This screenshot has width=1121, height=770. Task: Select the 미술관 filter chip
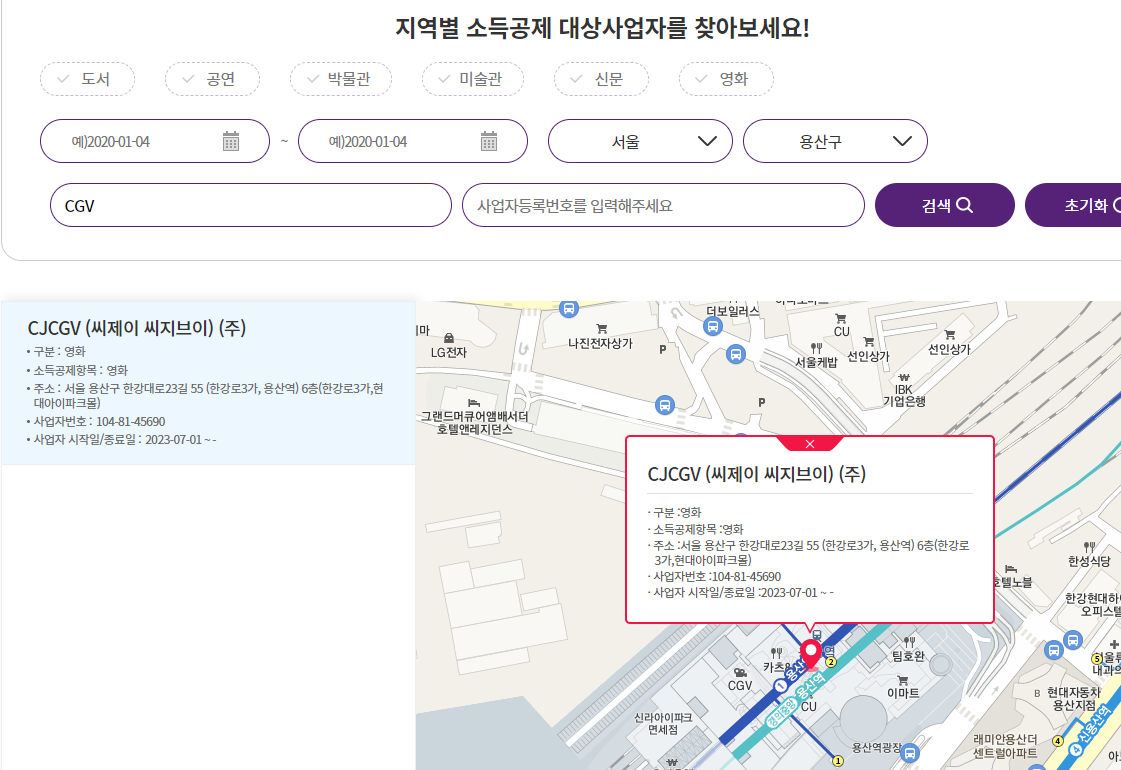[473, 79]
